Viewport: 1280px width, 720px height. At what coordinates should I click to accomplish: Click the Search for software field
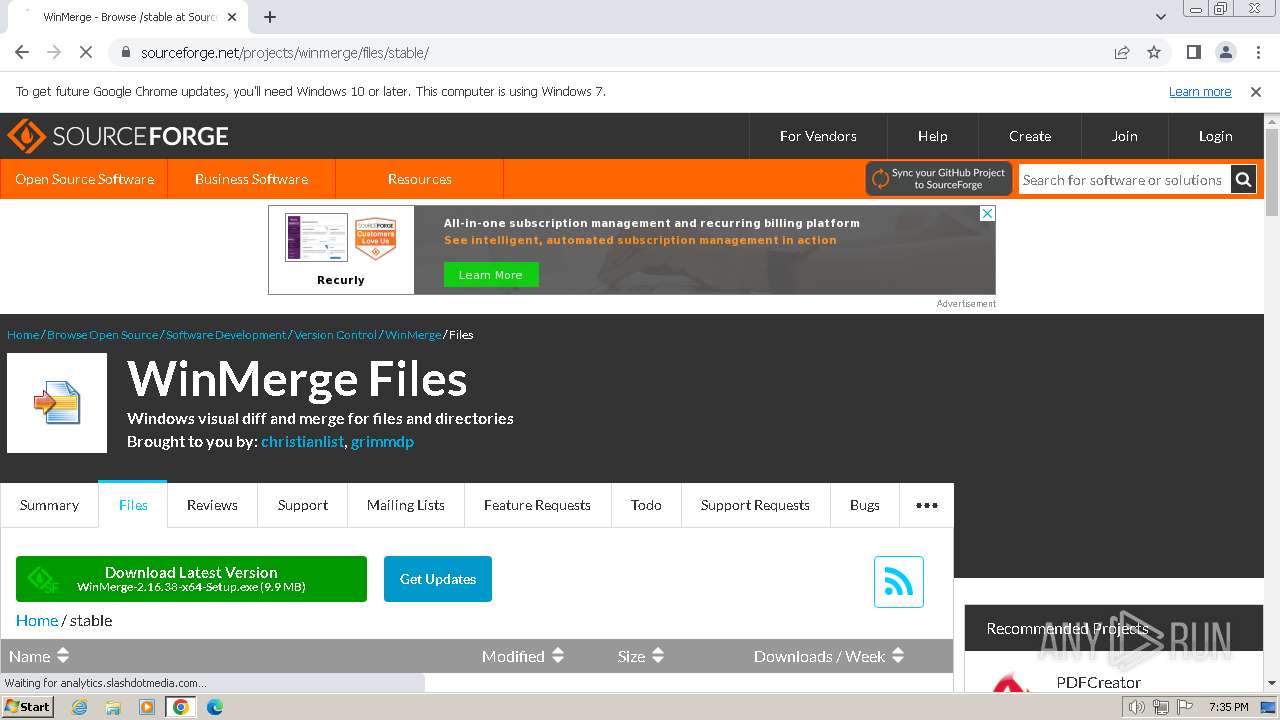[x=1125, y=180]
